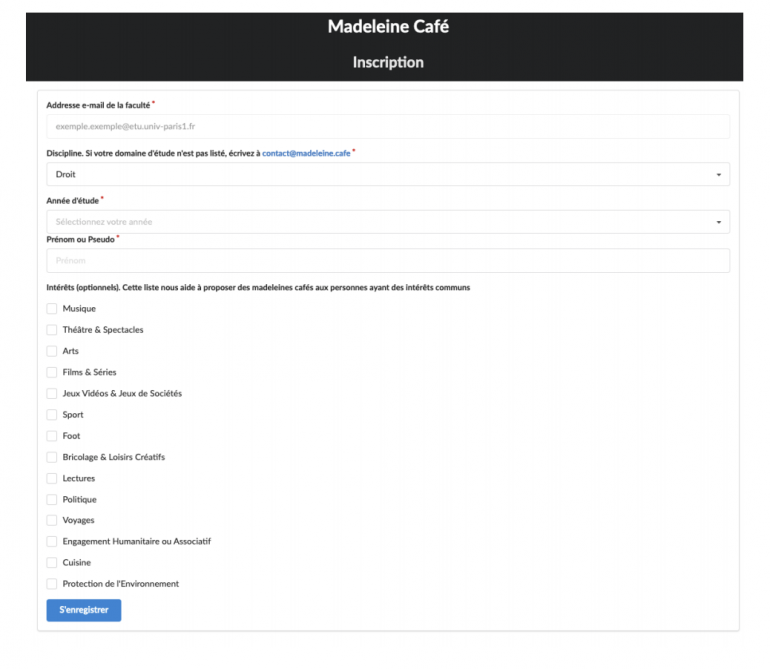Enable the Arts checkbox
This screenshot has width=770, height=669.
click(x=52, y=351)
